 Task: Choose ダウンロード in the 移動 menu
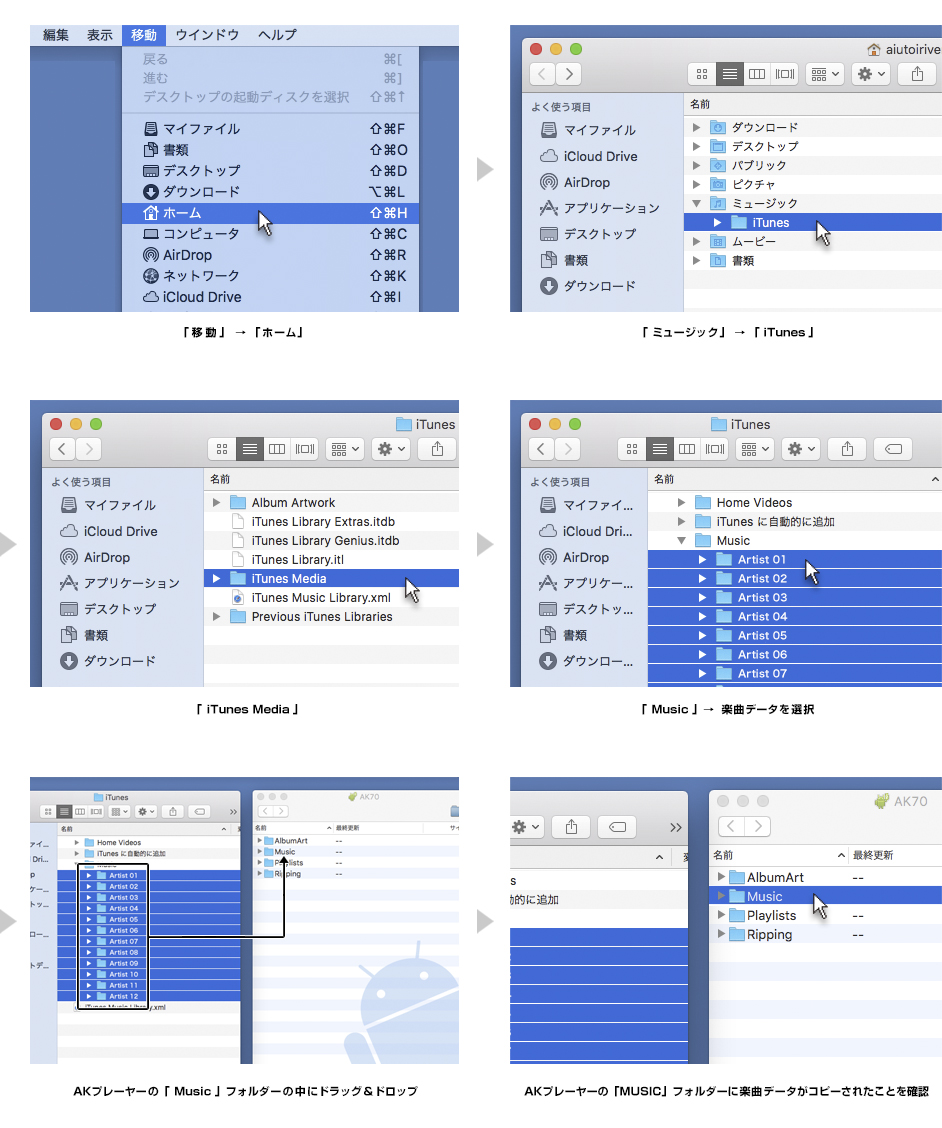point(270,192)
